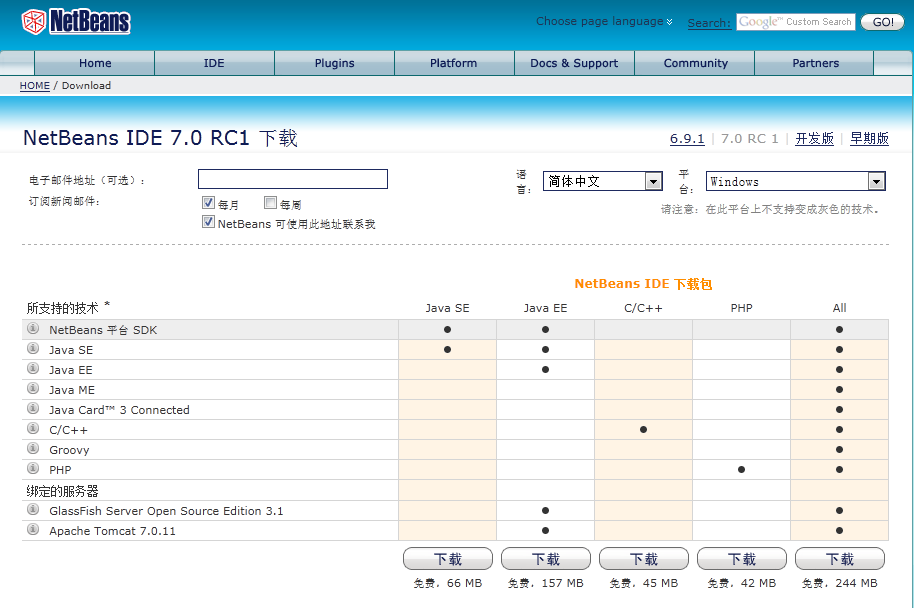Open info icon for GlassFish Server row
Screen dimensions: 914x608
pyautogui.click(x=33, y=509)
